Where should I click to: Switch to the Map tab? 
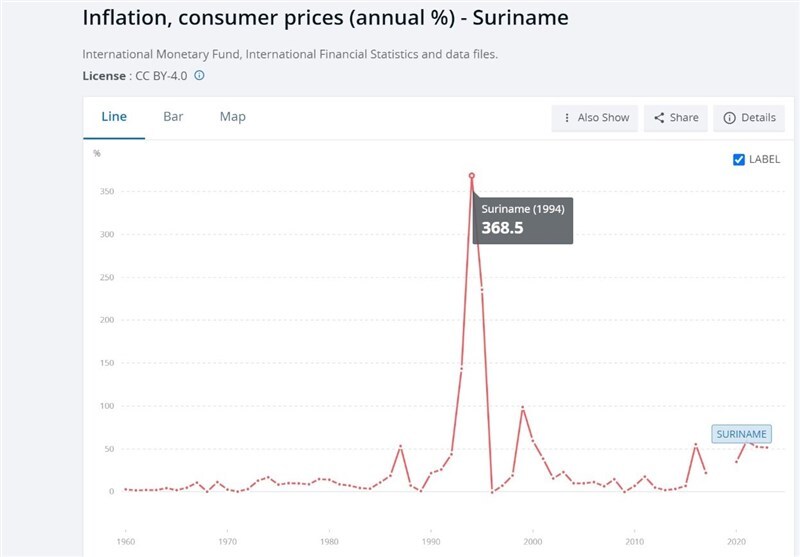pyautogui.click(x=232, y=117)
